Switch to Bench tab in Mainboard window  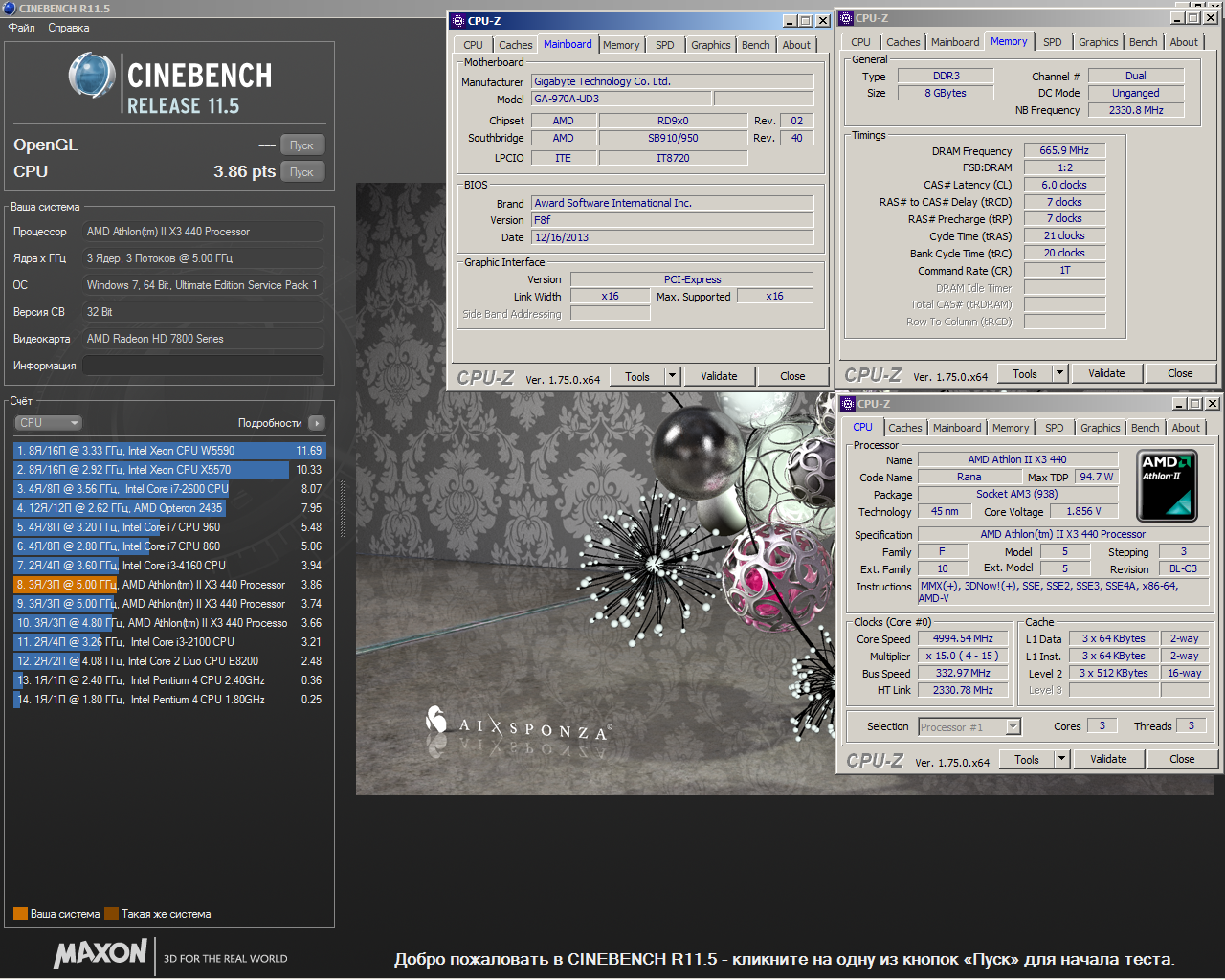(755, 45)
